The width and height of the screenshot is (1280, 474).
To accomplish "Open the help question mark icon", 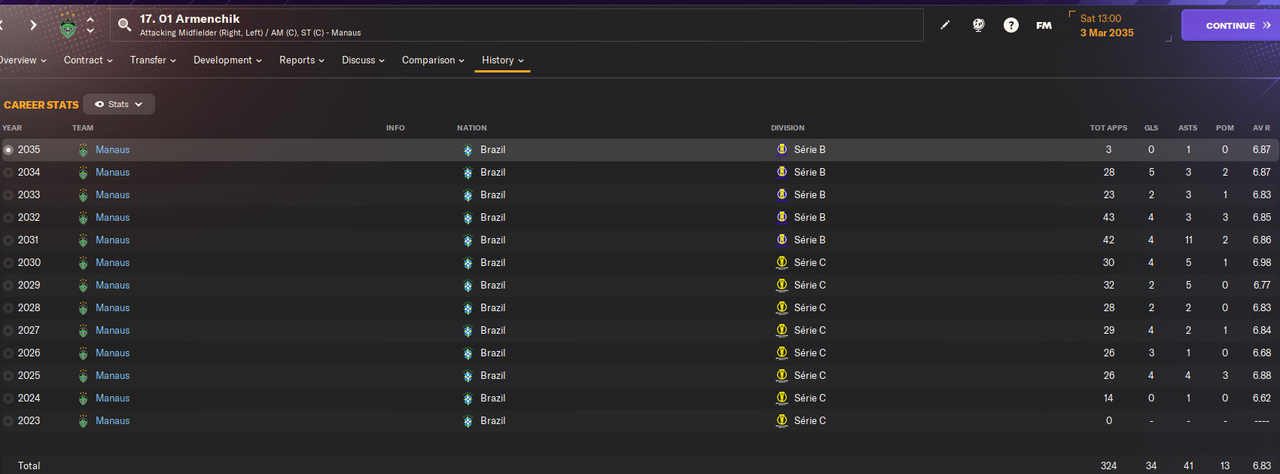I will coord(1011,25).
